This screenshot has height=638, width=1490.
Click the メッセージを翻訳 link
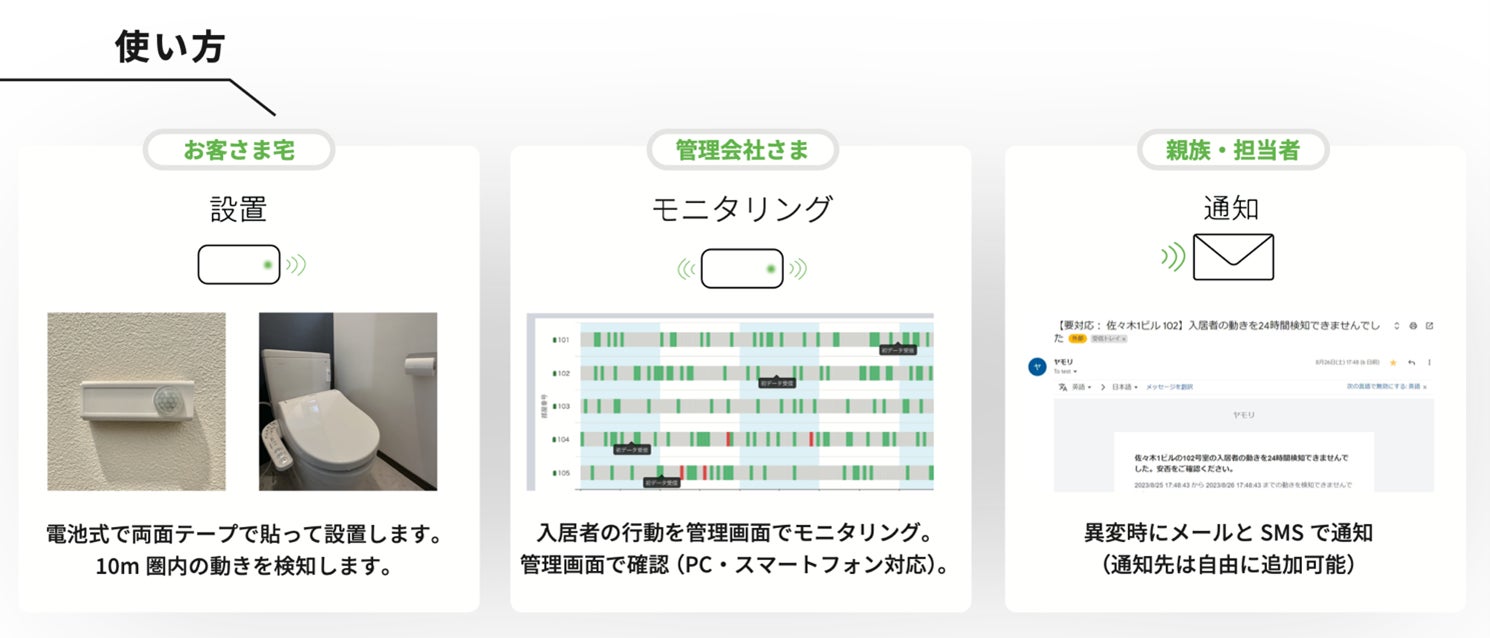[x=1169, y=386]
